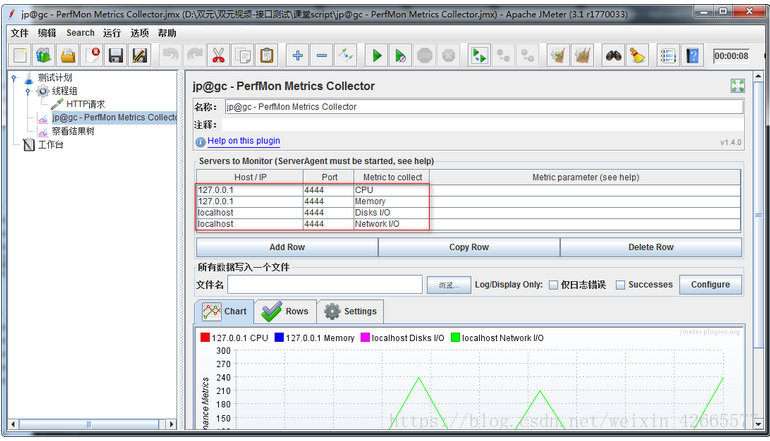
Task: Click the green localhost Network I/O swatch
Action: tap(456, 337)
